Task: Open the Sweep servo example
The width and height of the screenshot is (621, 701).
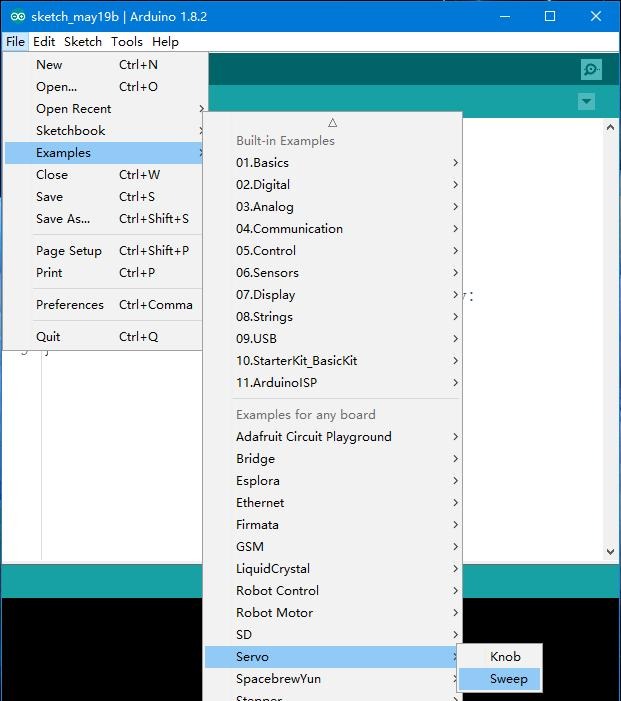Action: (x=500, y=679)
